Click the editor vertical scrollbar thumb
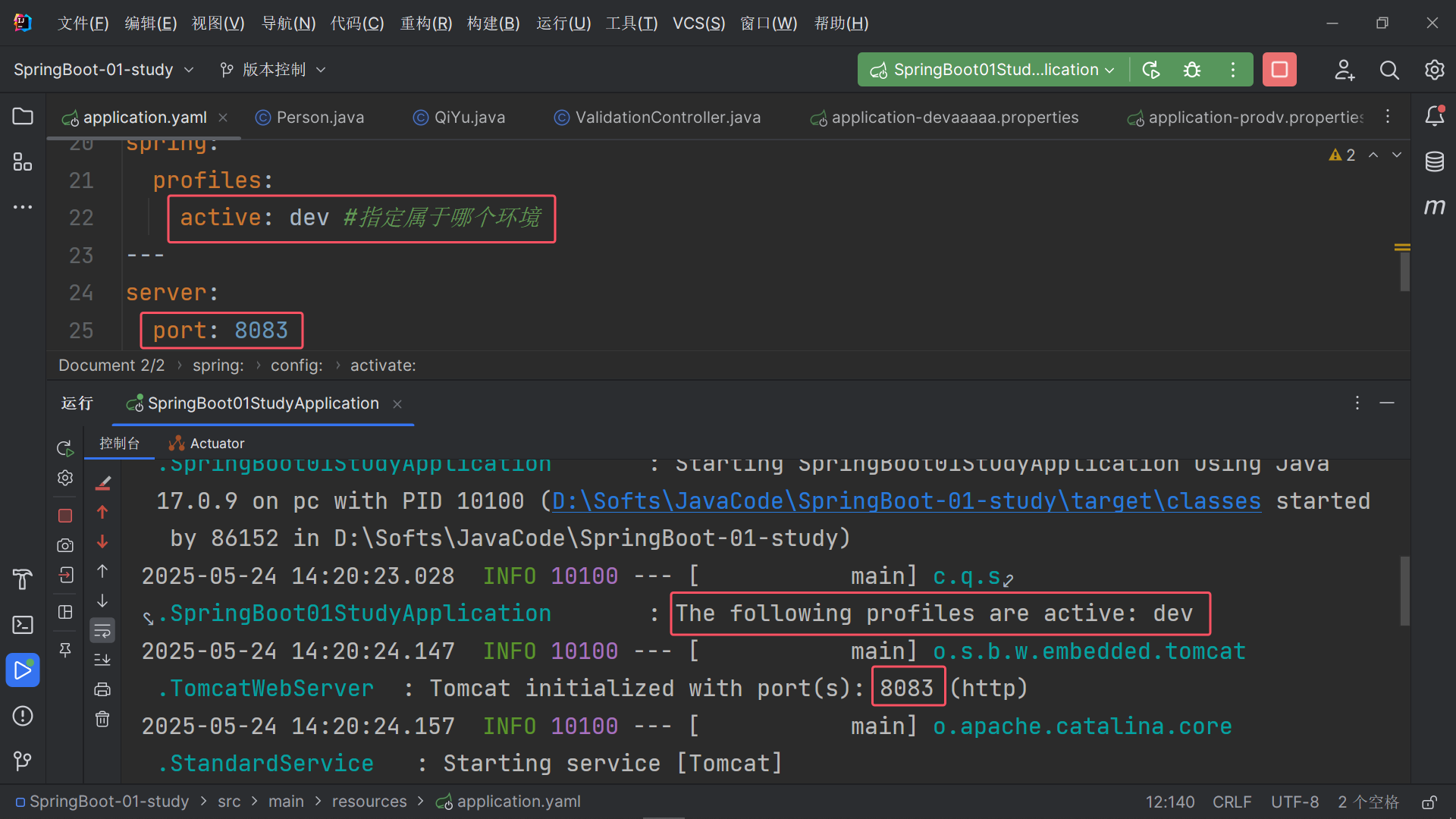 coord(1404,271)
